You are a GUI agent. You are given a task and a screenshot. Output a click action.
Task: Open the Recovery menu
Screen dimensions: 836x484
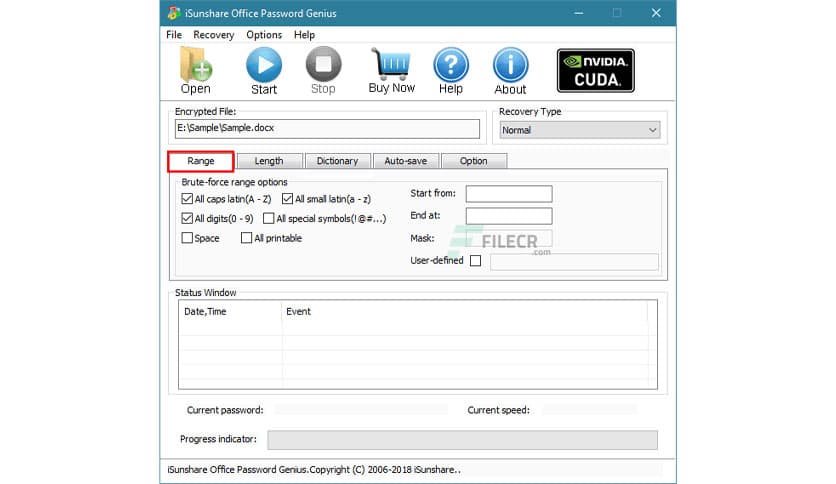coord(213,35)
